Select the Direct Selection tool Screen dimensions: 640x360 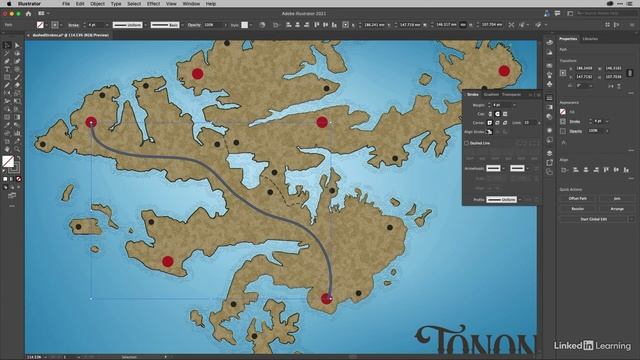pyautogui.click(x=17, y=45)
